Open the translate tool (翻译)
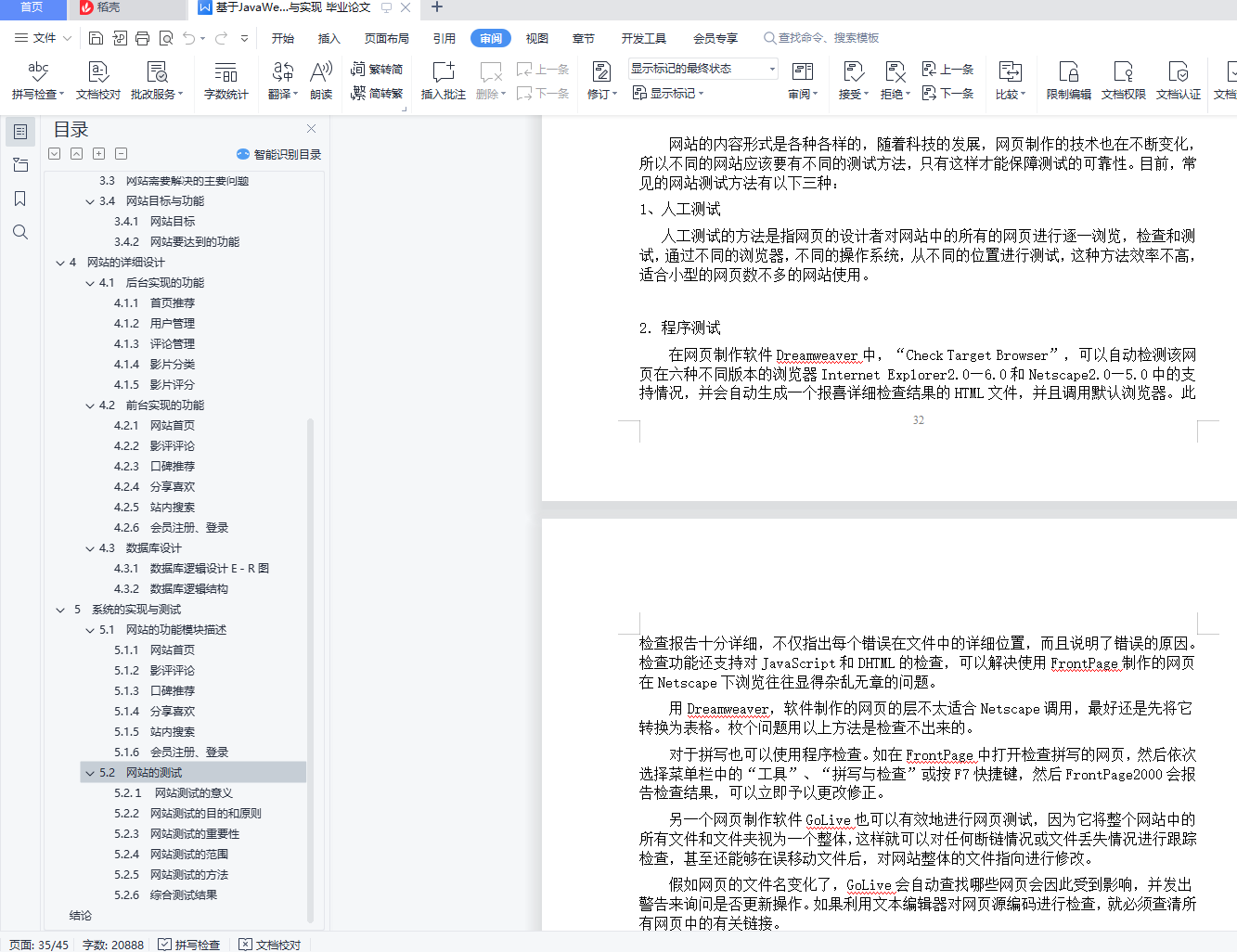Screen dimensions: 1237x952 (x=283, y=81)
